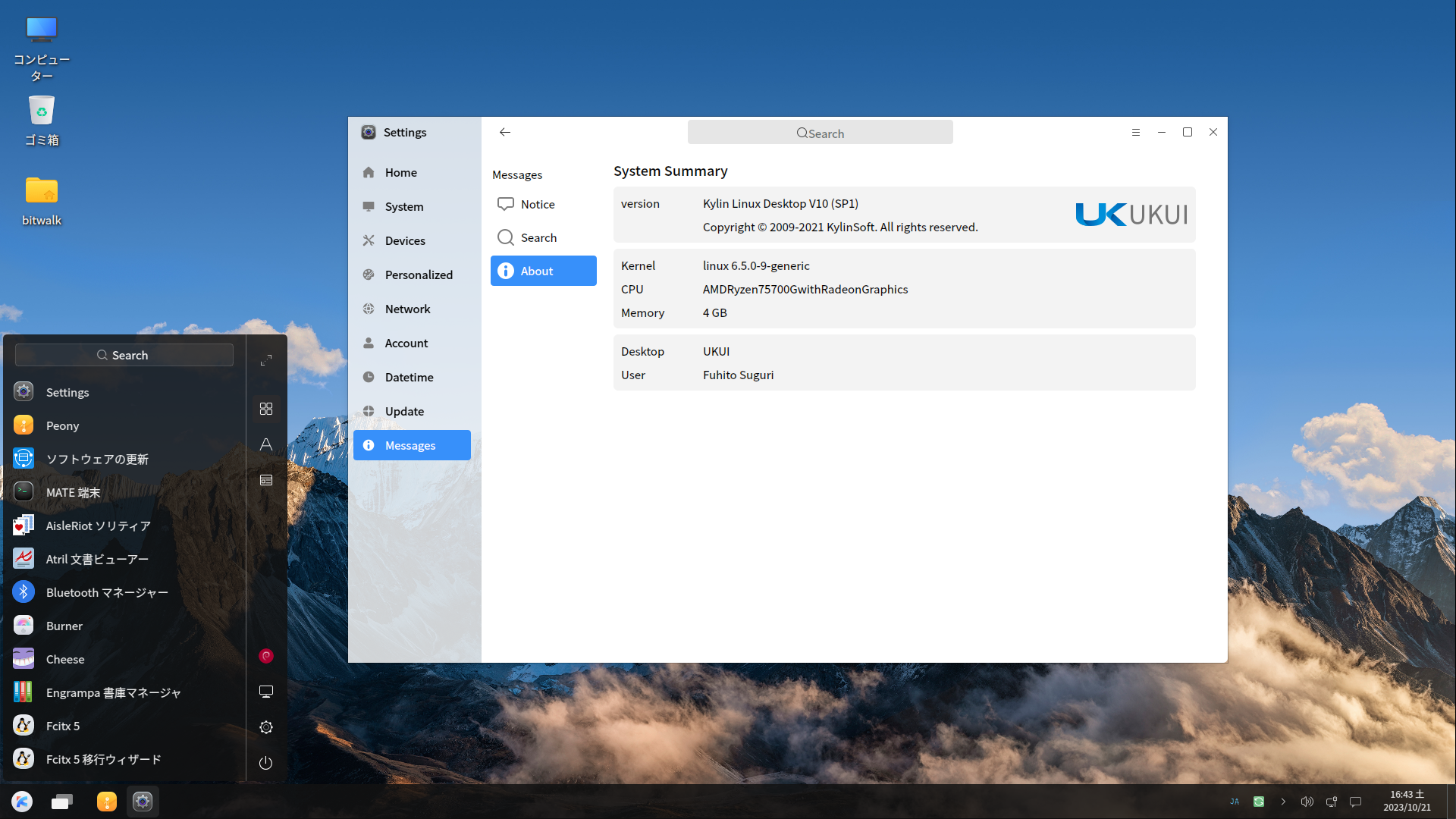The image size is (1456, 819).
Task: Launch MATE terminal from app list
Action: 73,492
